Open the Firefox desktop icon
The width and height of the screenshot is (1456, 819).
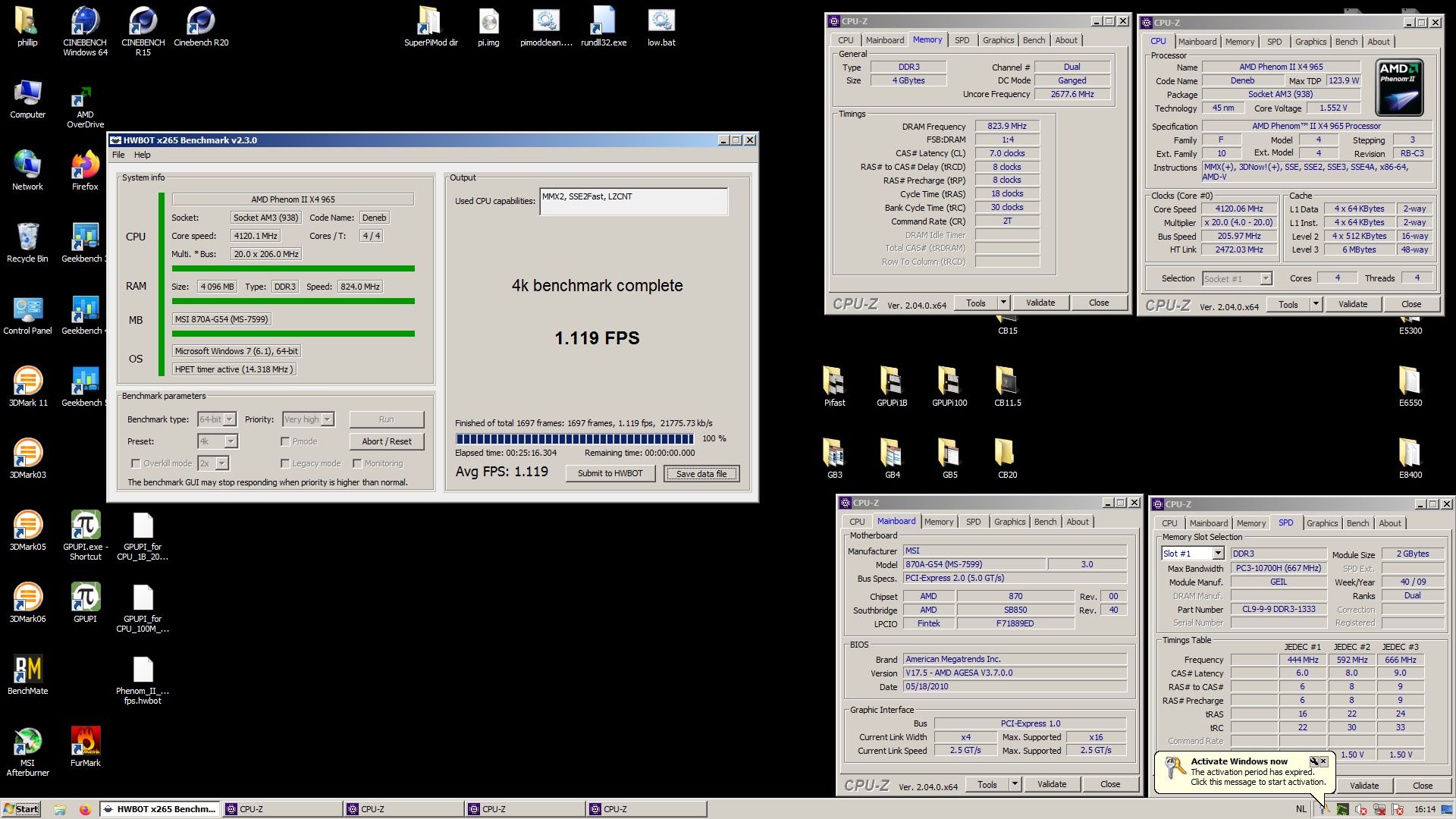[x=85, y=170]
